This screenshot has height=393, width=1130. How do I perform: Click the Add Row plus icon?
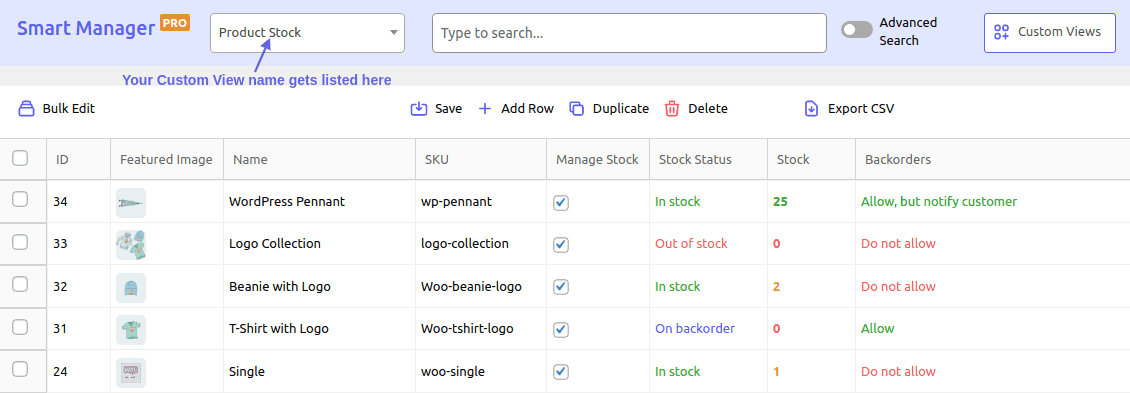(485, 109)
